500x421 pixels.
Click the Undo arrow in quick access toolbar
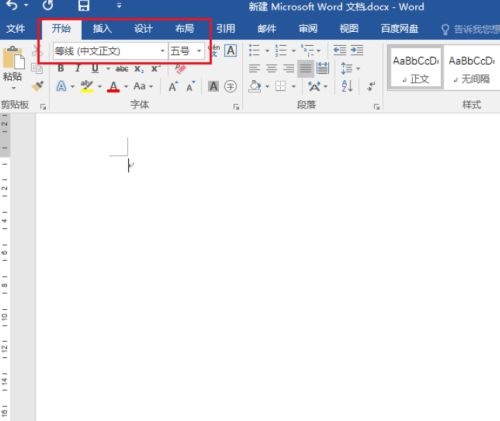[12, 5]
